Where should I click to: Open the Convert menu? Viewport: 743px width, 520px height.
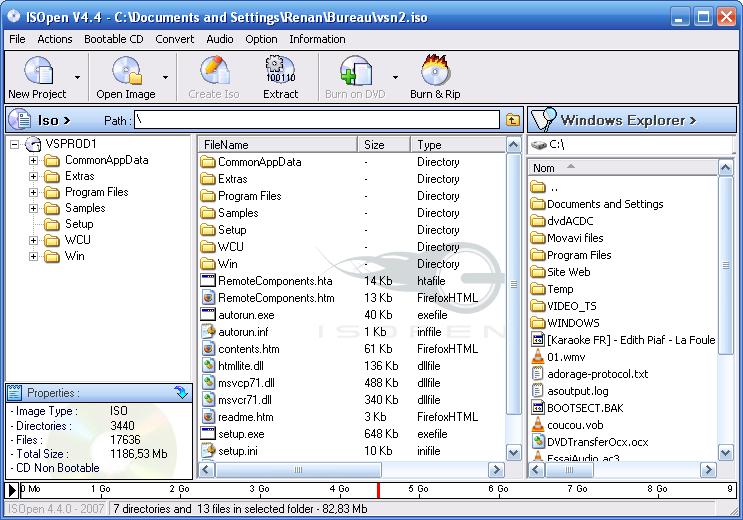click(x=175, y=39)
